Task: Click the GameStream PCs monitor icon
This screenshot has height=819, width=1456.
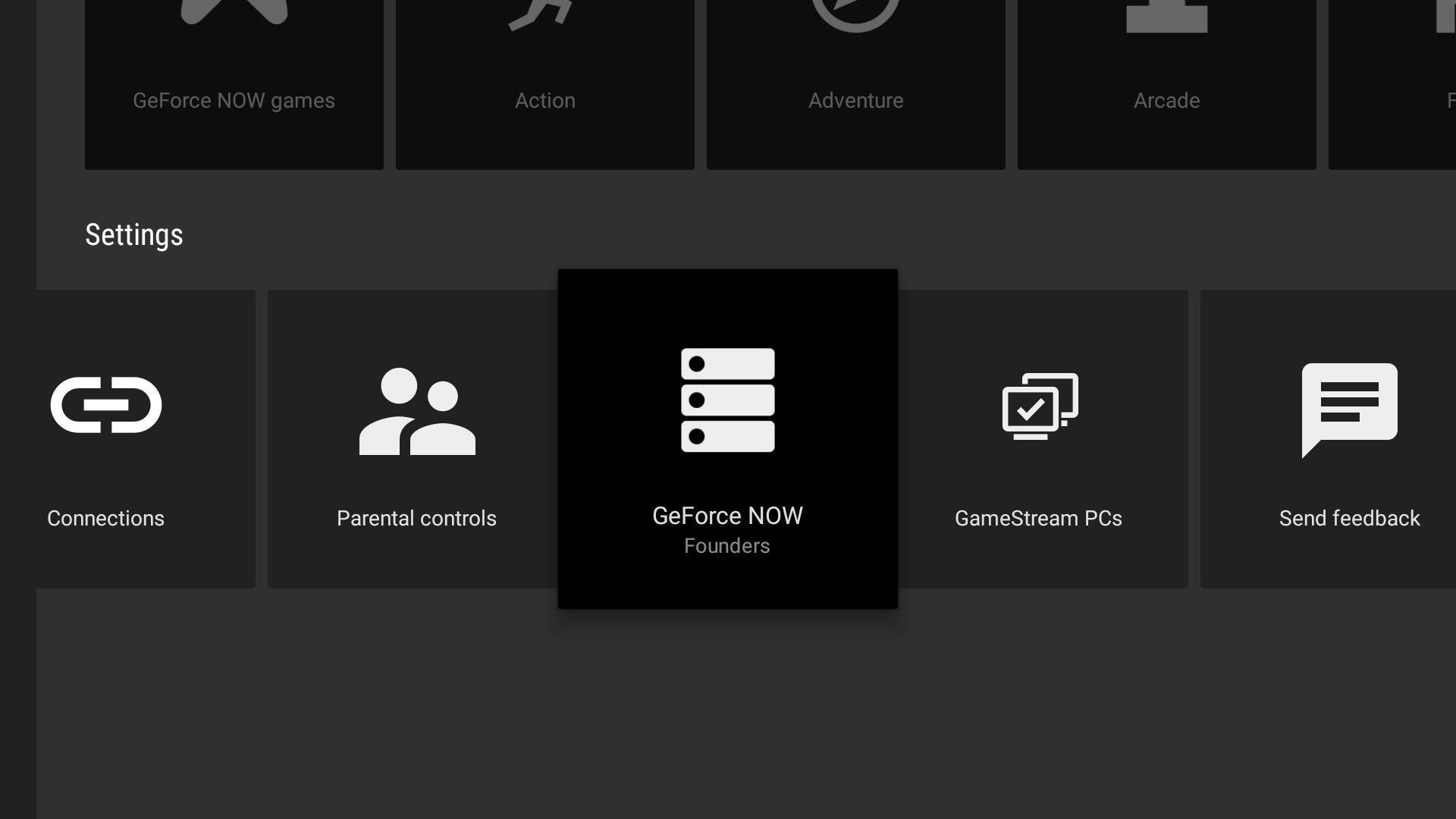Action: 1040,406
